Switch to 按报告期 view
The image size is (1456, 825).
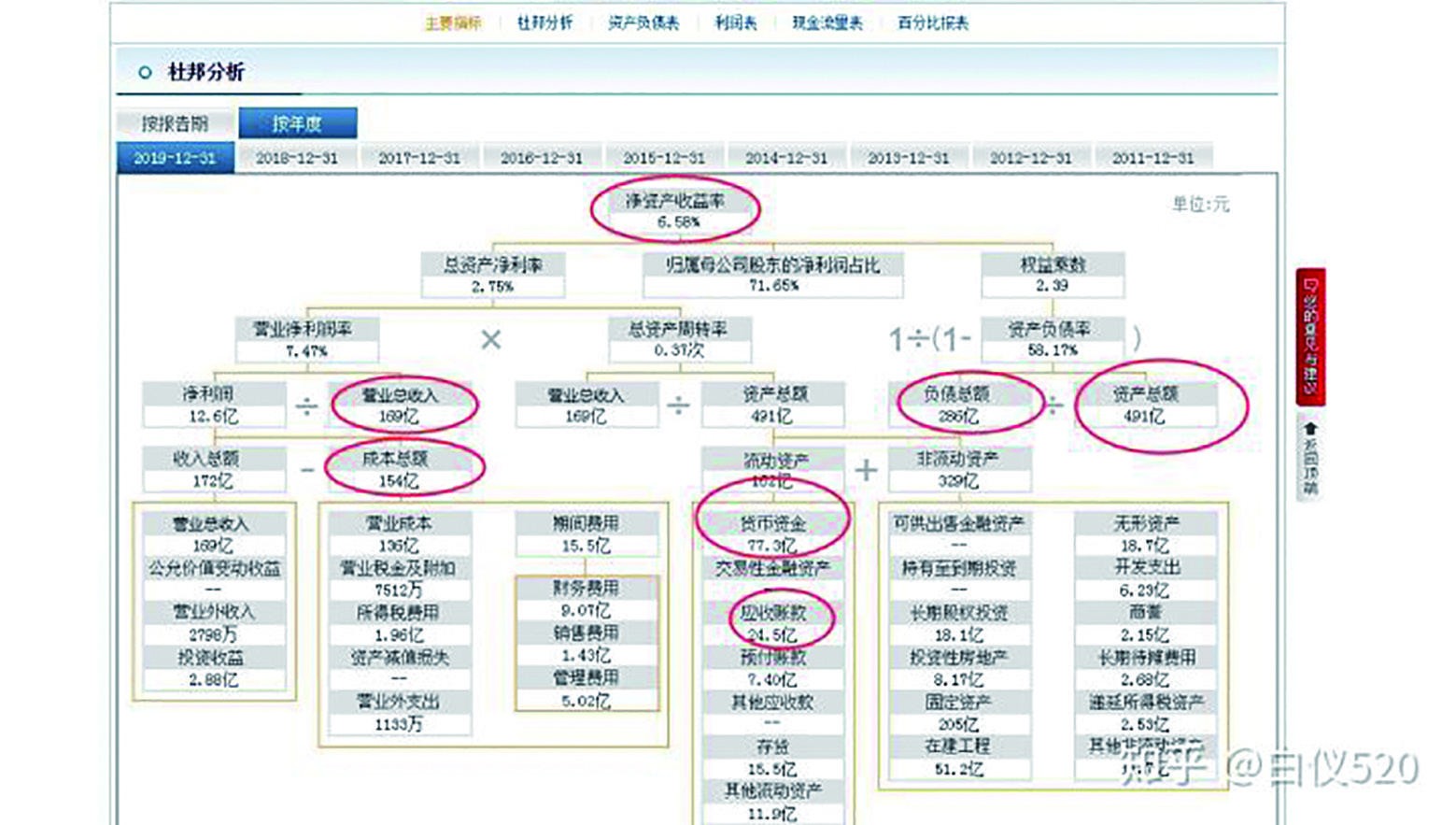pos(177,122)
